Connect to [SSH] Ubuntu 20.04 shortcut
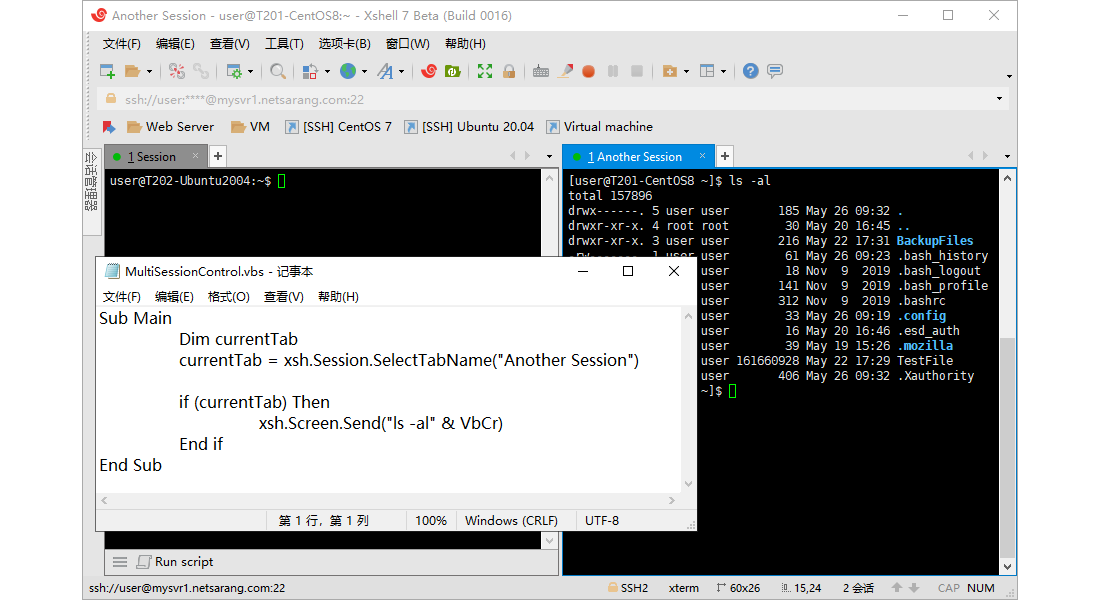Screen dimensions: 1100x600 pos(469,127)
